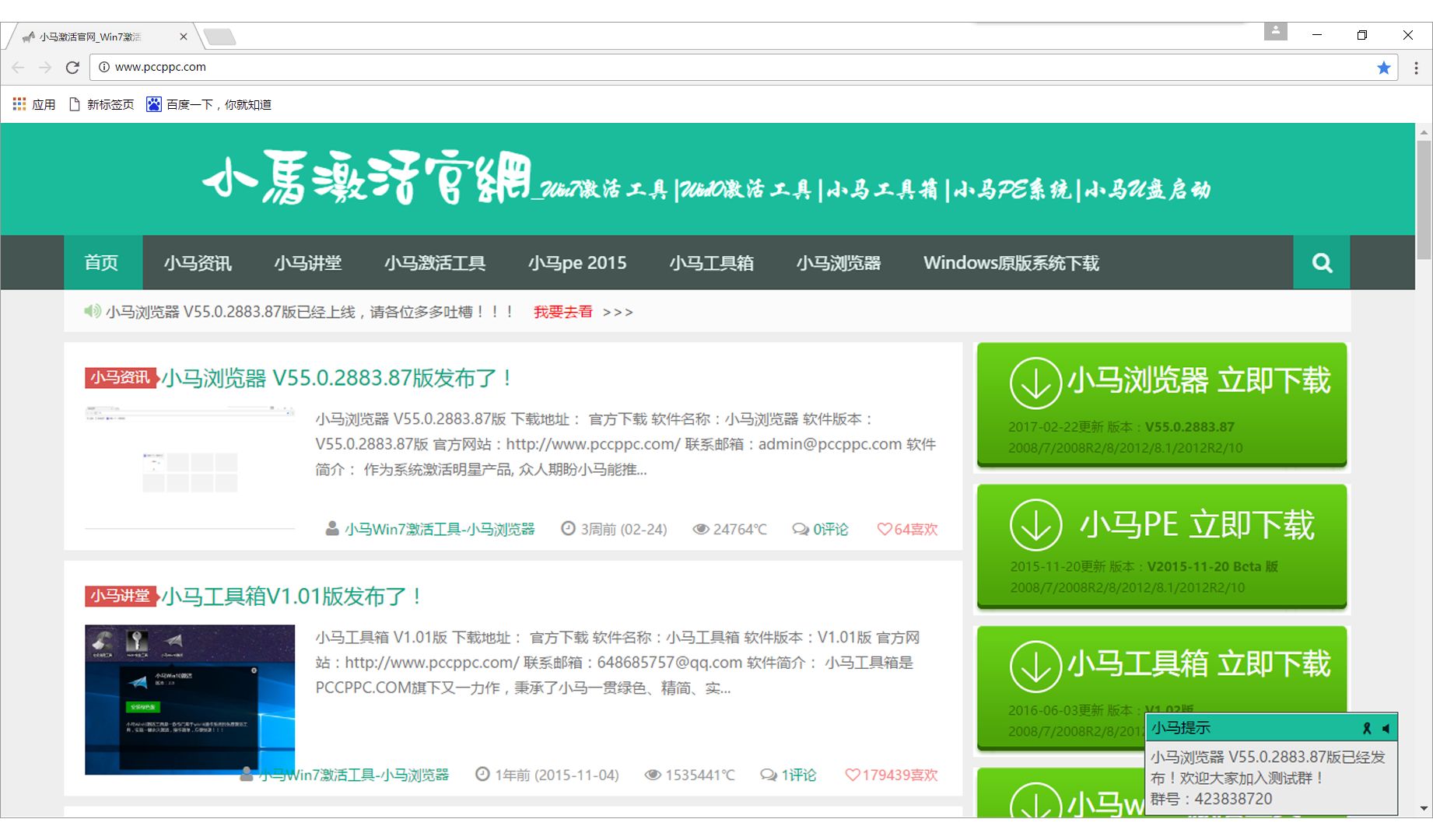Click the download arrow icon for 小马工具箱
This screenshot has width=1433, height=840.
click(x=1035, y=667)
